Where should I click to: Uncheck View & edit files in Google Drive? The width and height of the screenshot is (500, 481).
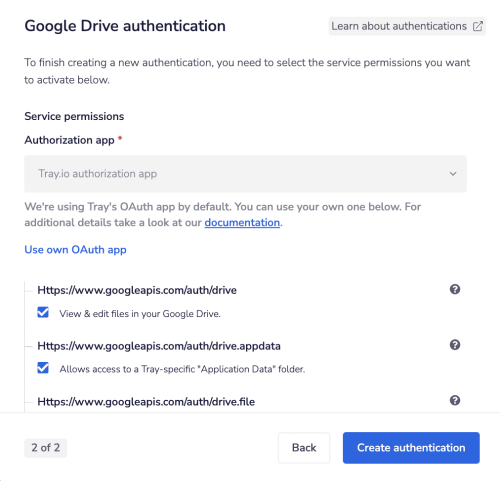pyautogui.click(x=43, y=312)
